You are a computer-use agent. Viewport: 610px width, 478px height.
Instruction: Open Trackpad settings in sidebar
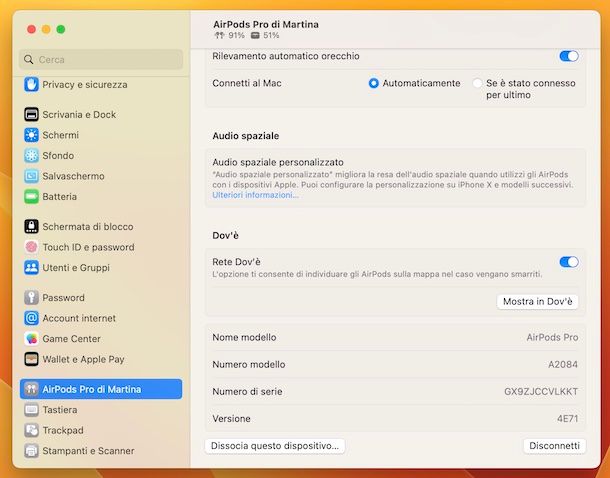(101, 430)
